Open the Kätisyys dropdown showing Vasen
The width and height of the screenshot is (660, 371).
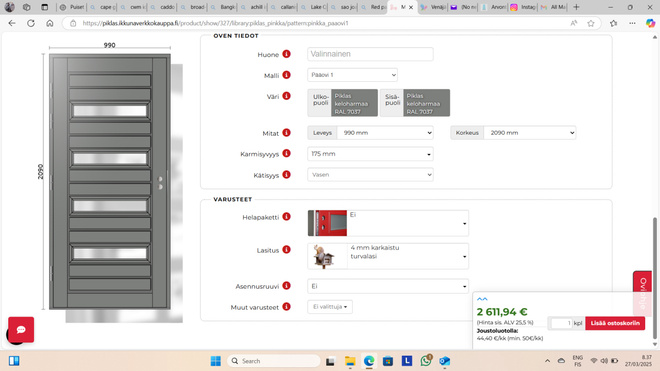(x=370, y=174)
